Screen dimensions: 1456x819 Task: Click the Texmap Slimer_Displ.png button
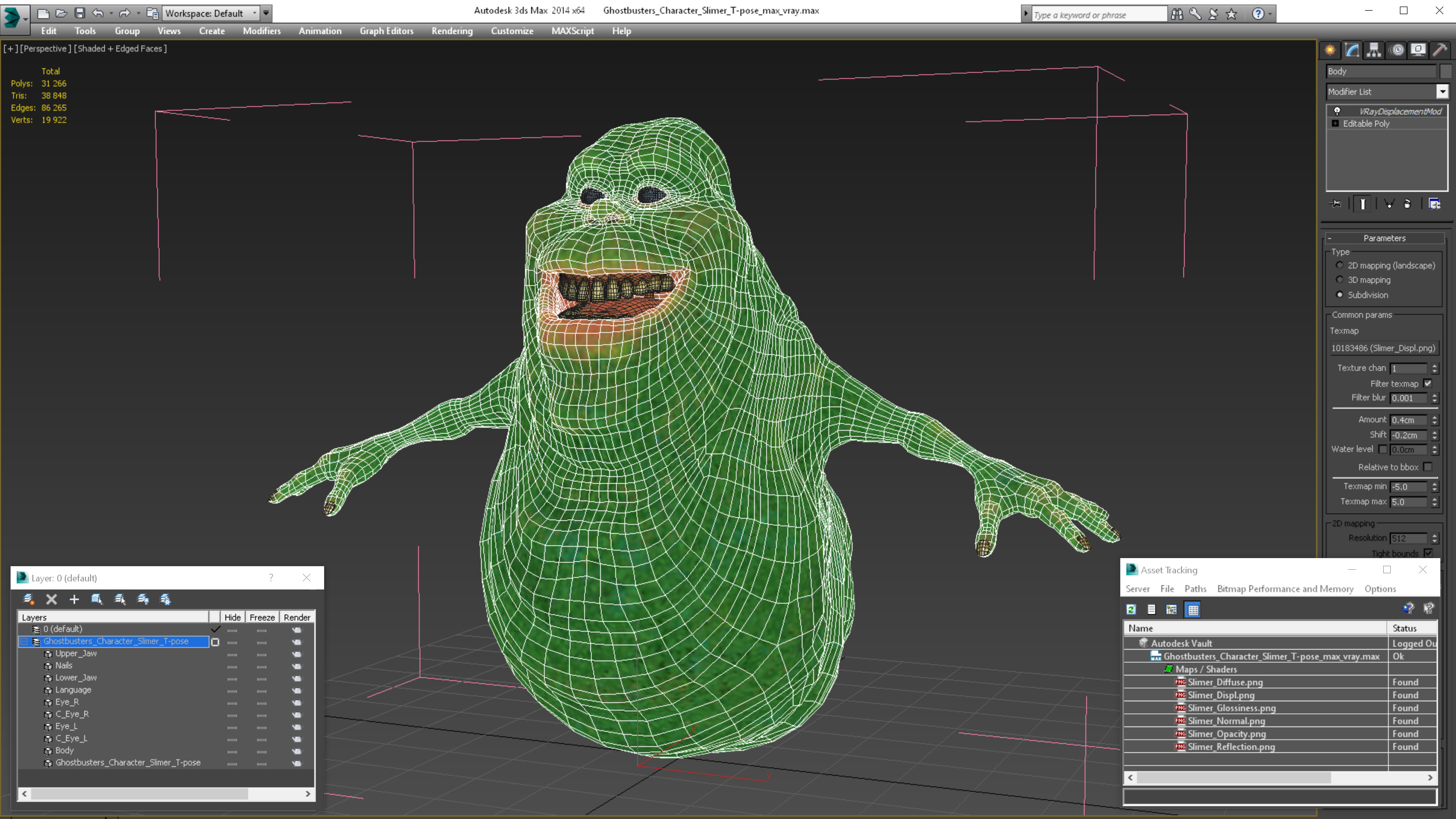[1383, 348]
